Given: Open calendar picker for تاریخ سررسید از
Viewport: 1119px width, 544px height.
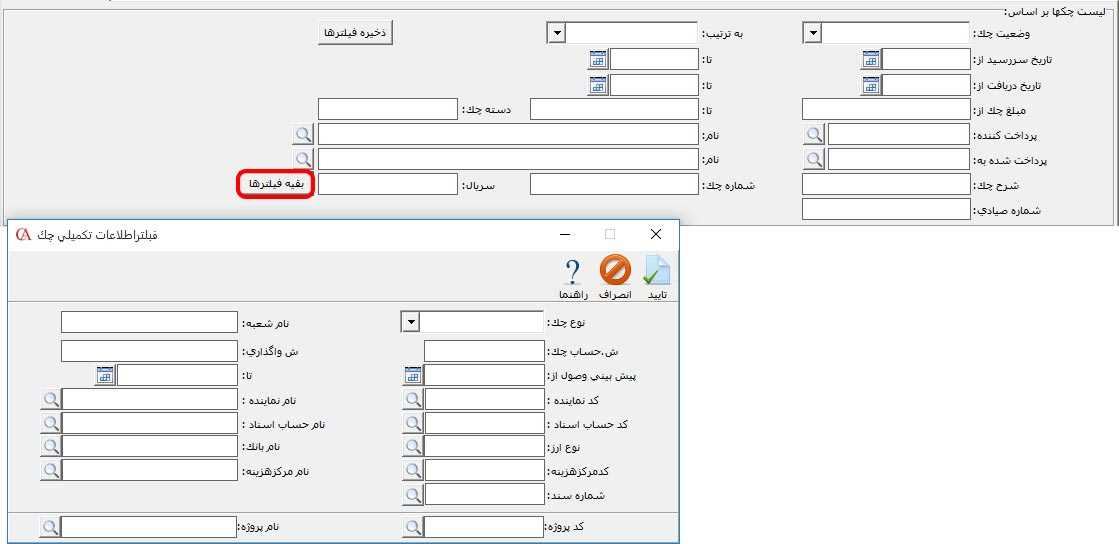Looking at the screenshot, I should tap(871, 60).
